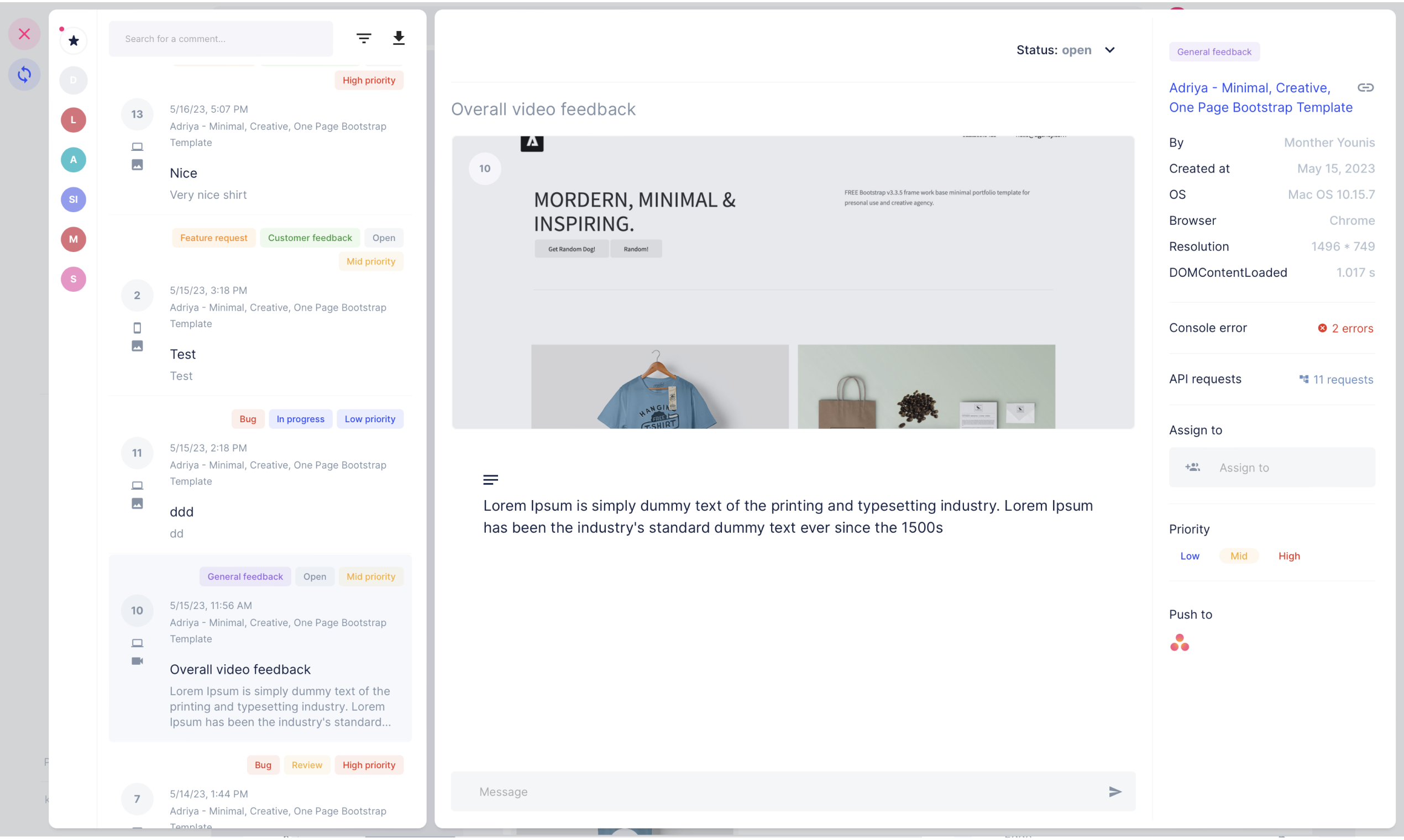Click the number 10 badge on the preview
This screenshot has height=840, width=1404.
click(x=485, y=168)
